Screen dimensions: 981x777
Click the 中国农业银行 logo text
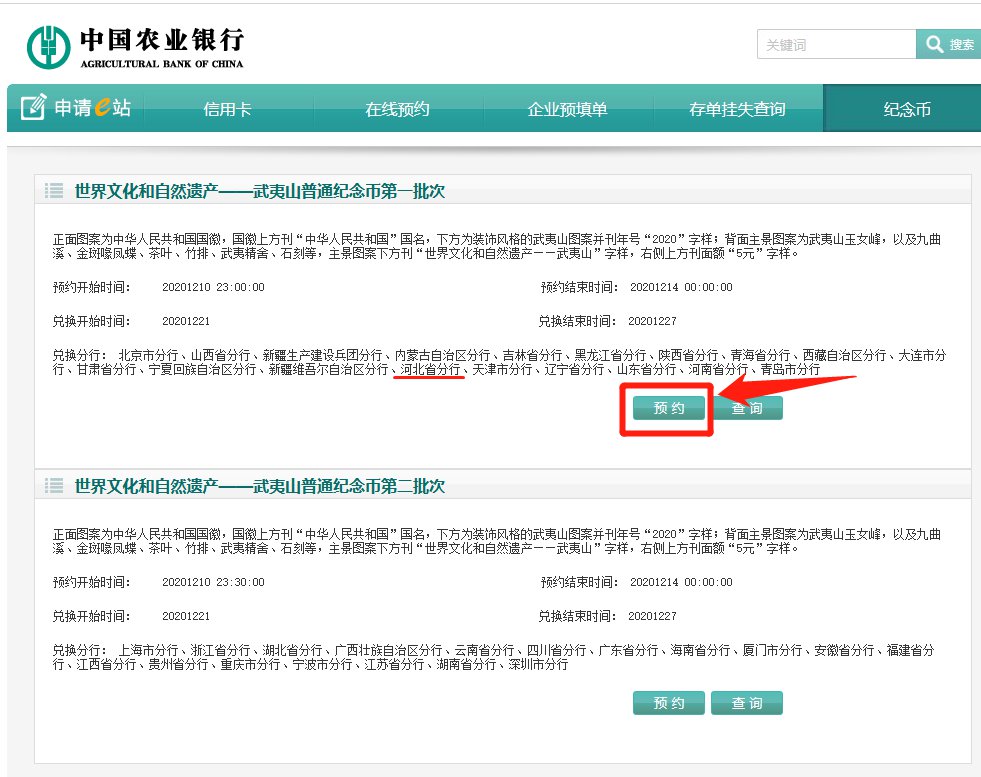click(x=161, y=41)
